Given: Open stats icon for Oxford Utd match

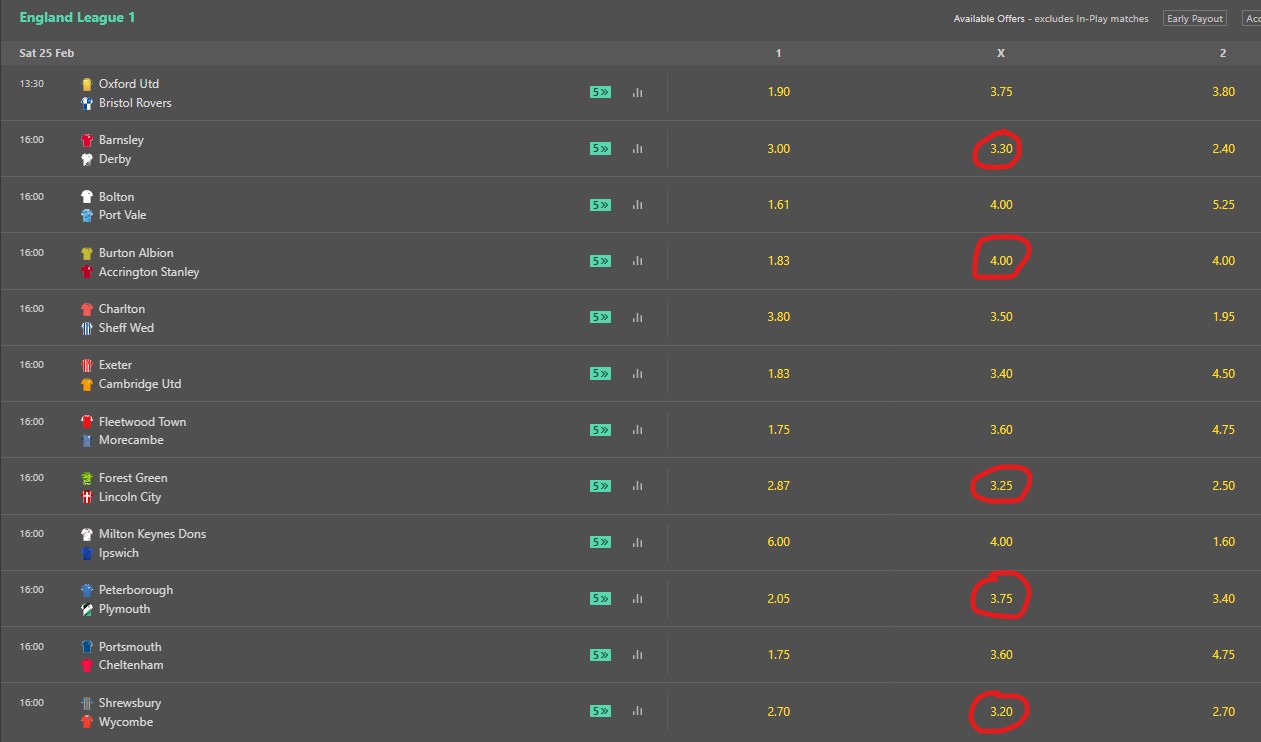Looking at the screenshot, I should coord(637,92).
